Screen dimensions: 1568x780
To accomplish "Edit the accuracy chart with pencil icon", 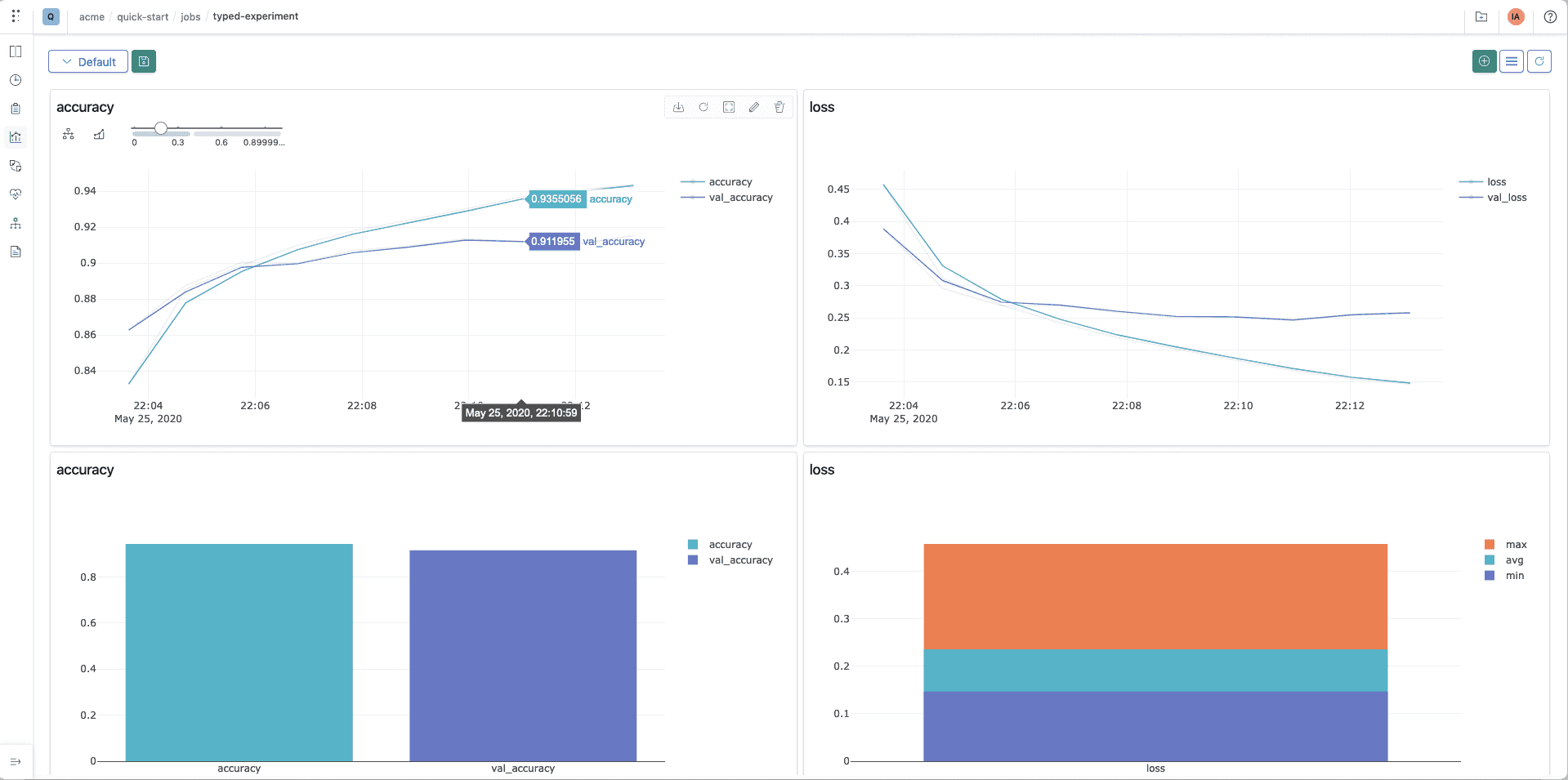I will 754,107.
